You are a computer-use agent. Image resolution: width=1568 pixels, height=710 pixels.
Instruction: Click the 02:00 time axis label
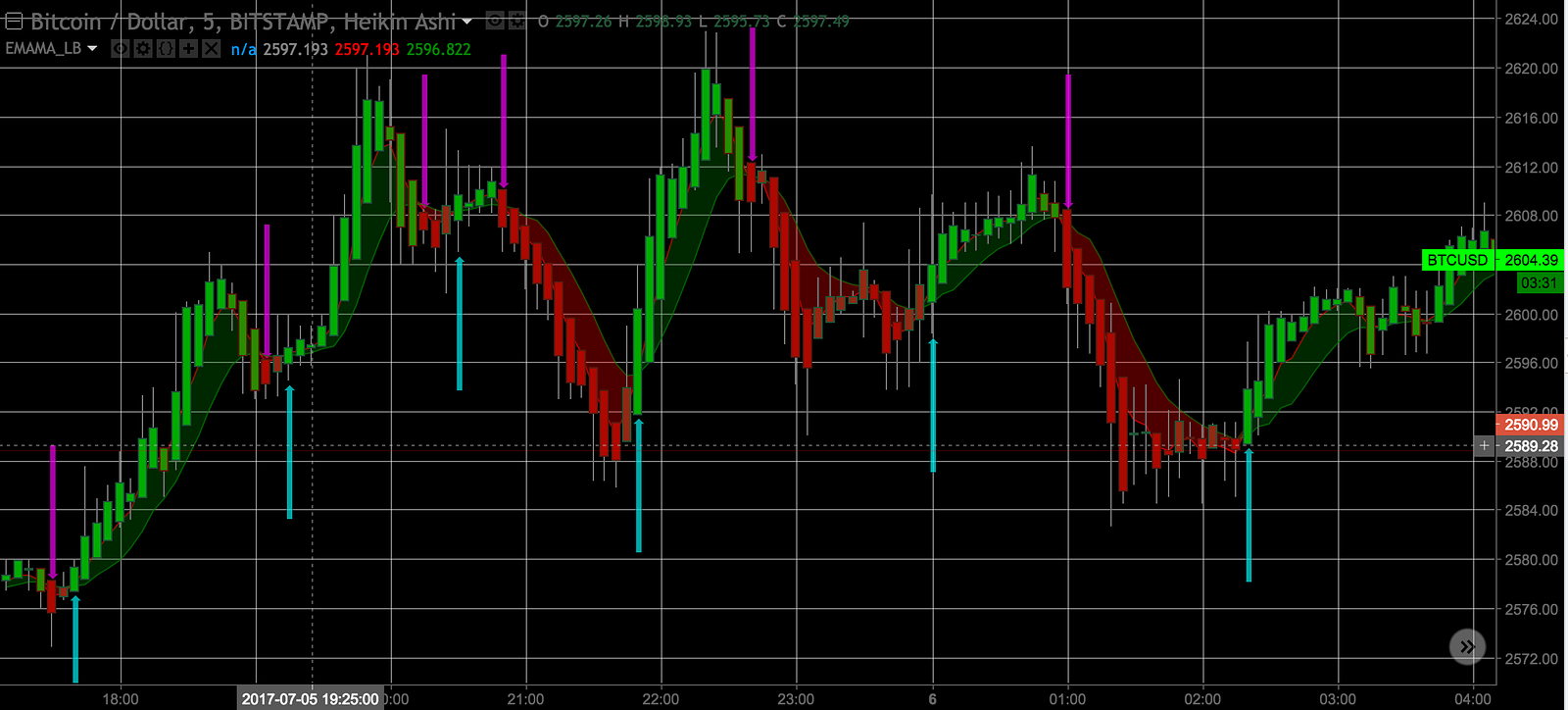click(1202, 699)
